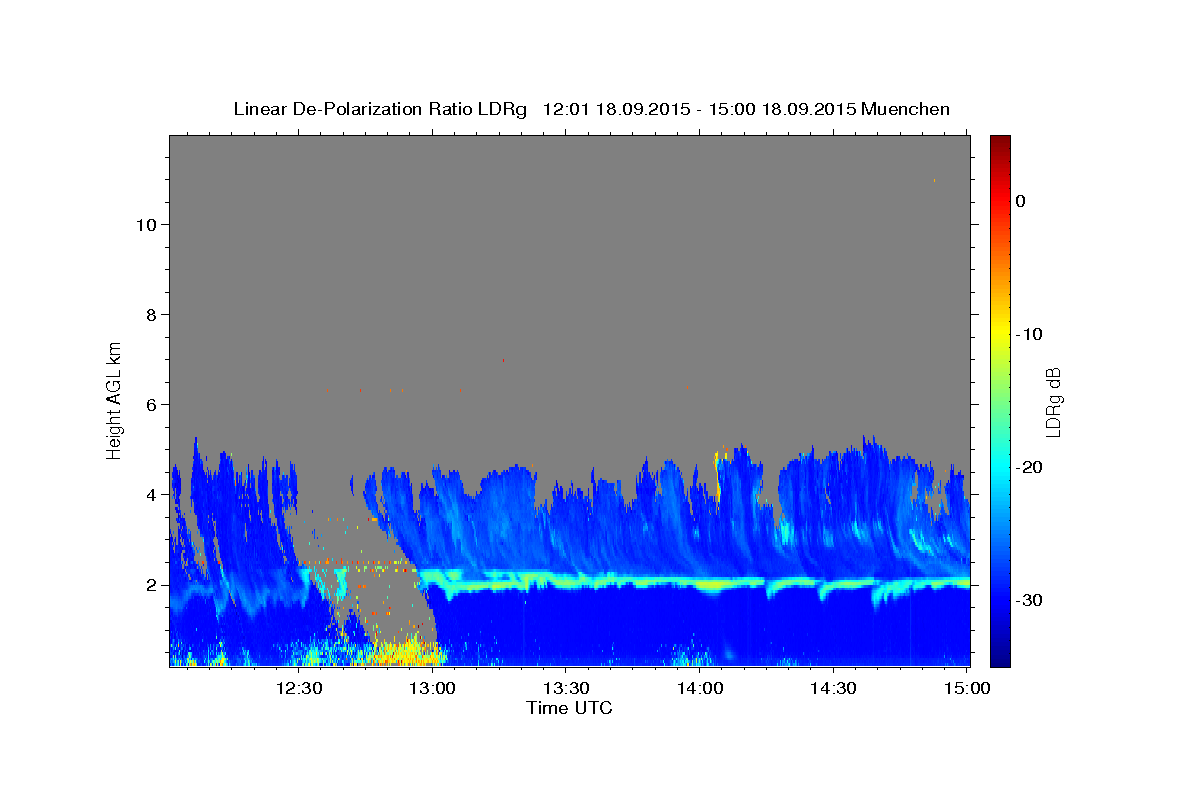Click the dark red top of the colorbar

tap(1000, 143)
